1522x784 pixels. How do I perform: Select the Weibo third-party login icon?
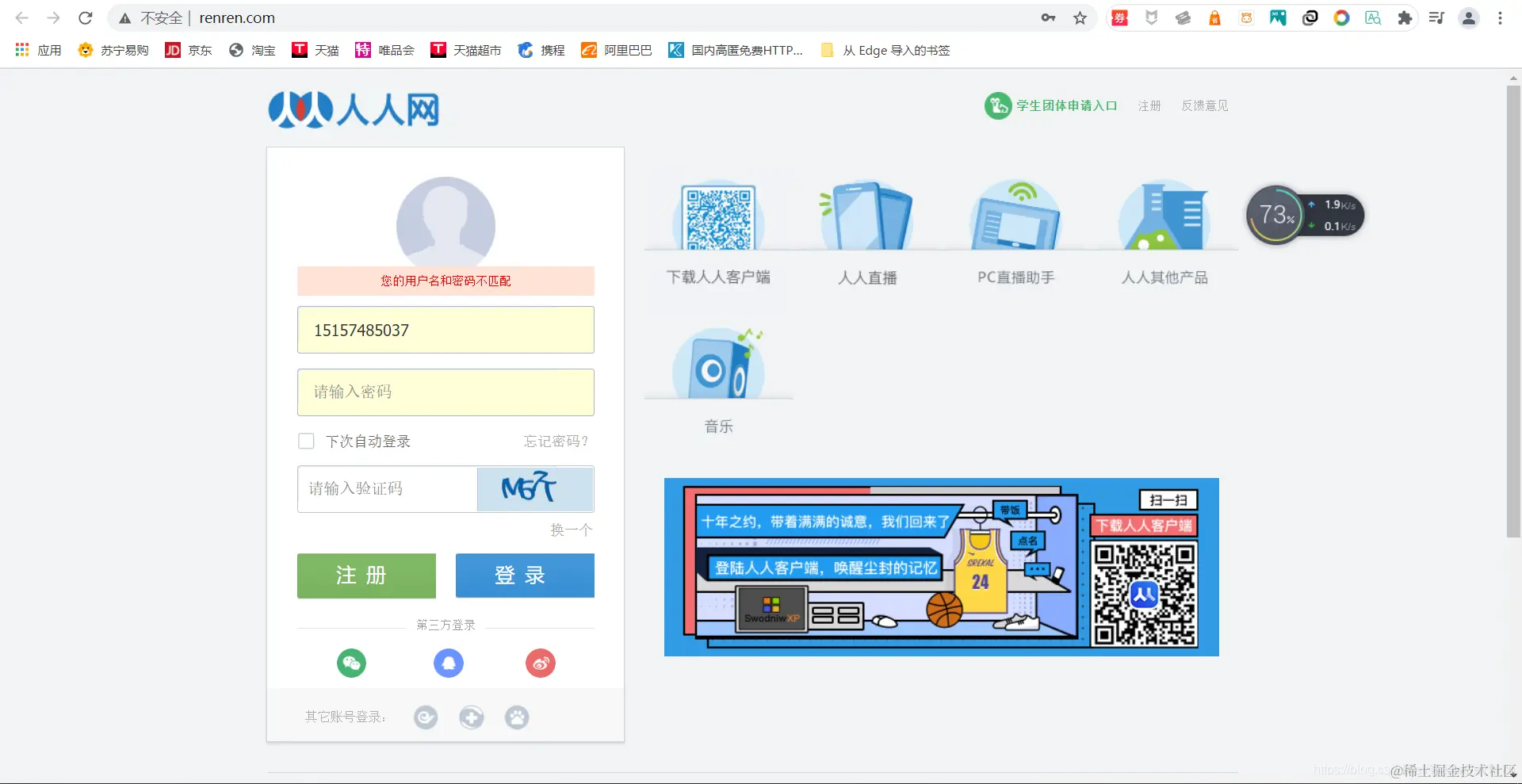point(540,664)
